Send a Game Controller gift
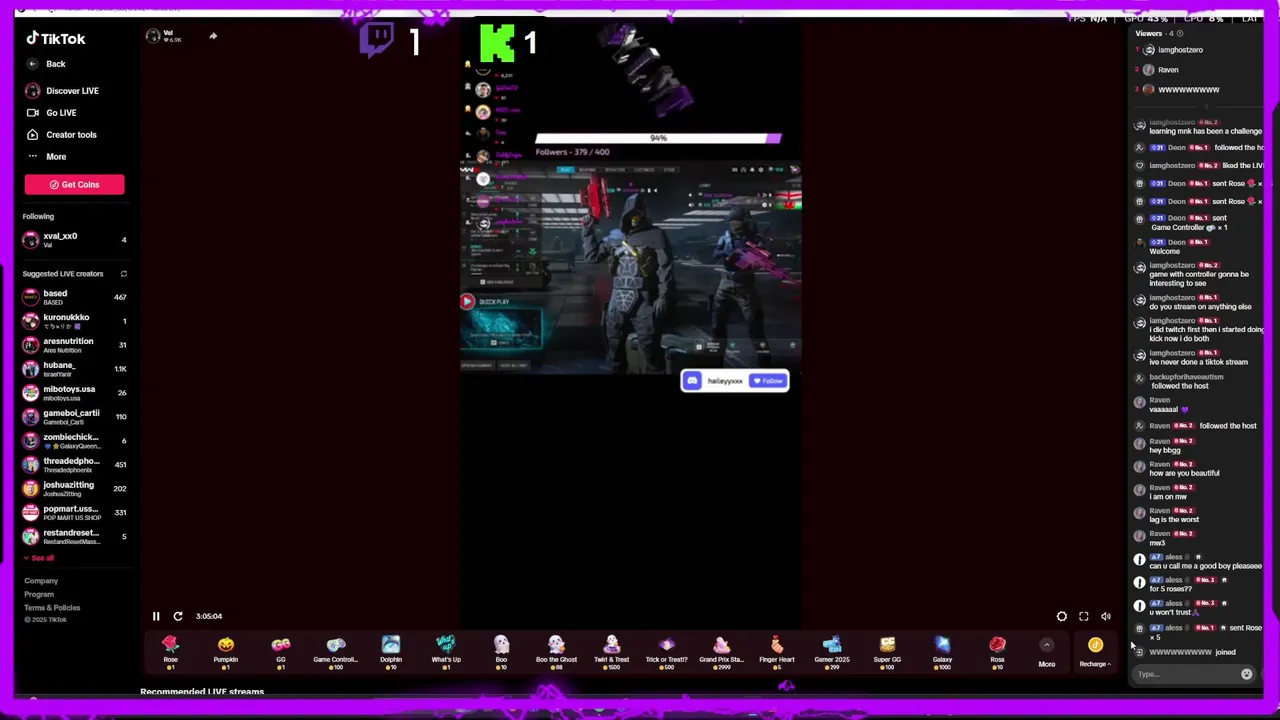 pyautogui.click(x=335, y=650)
